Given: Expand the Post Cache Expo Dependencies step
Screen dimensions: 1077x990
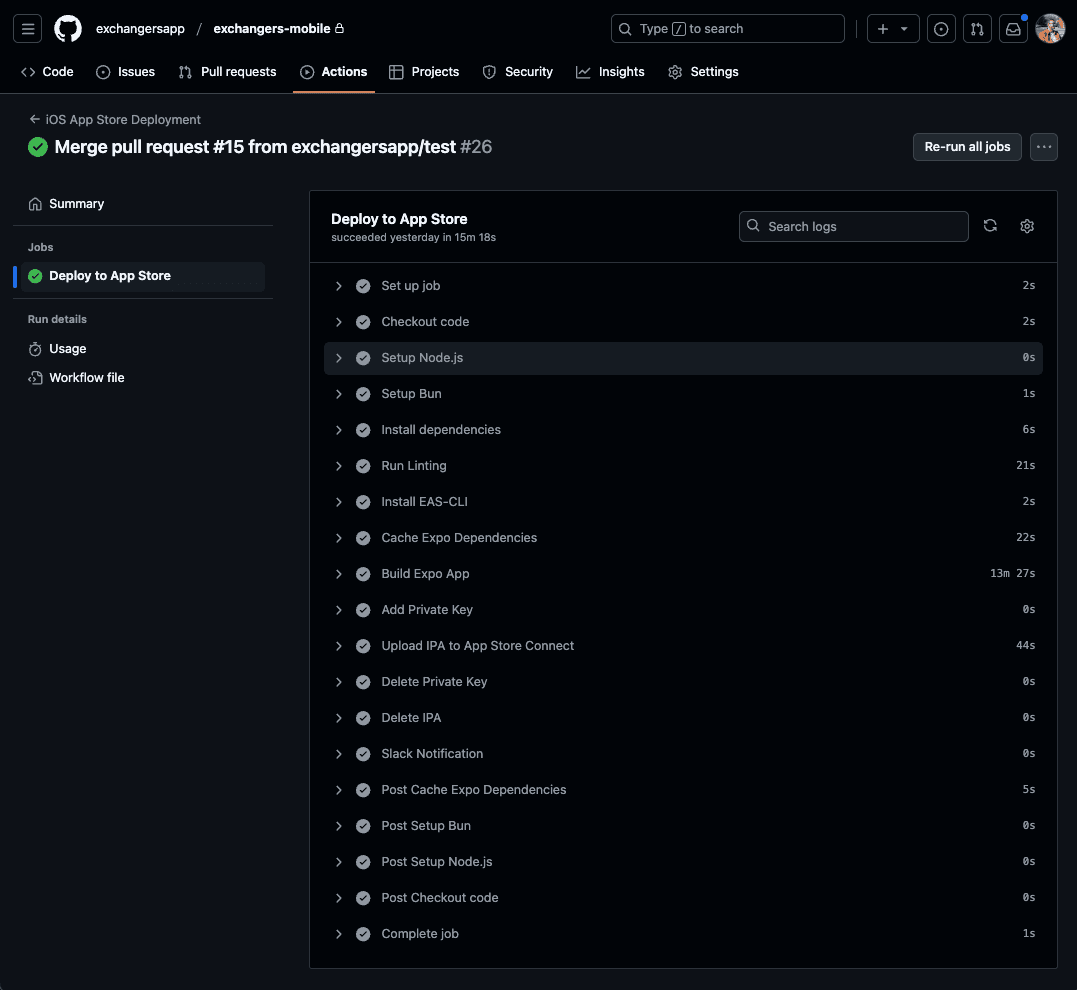Looking at the screenshot, I should [x=339, y=790].
